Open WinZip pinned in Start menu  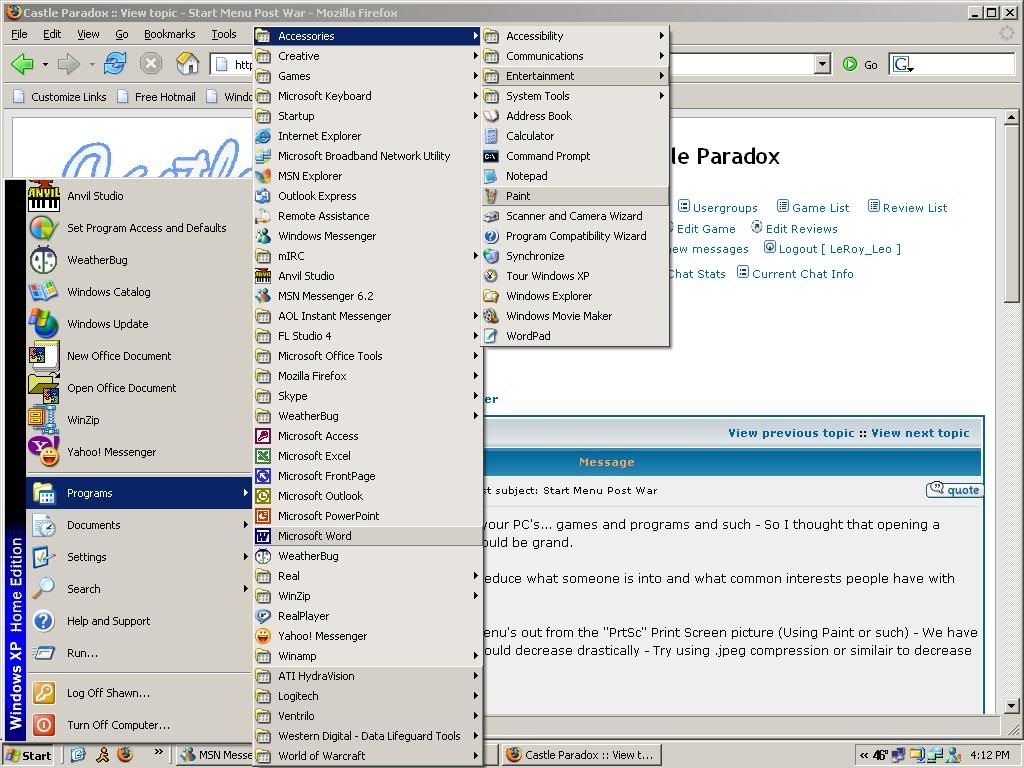(138, 420)
